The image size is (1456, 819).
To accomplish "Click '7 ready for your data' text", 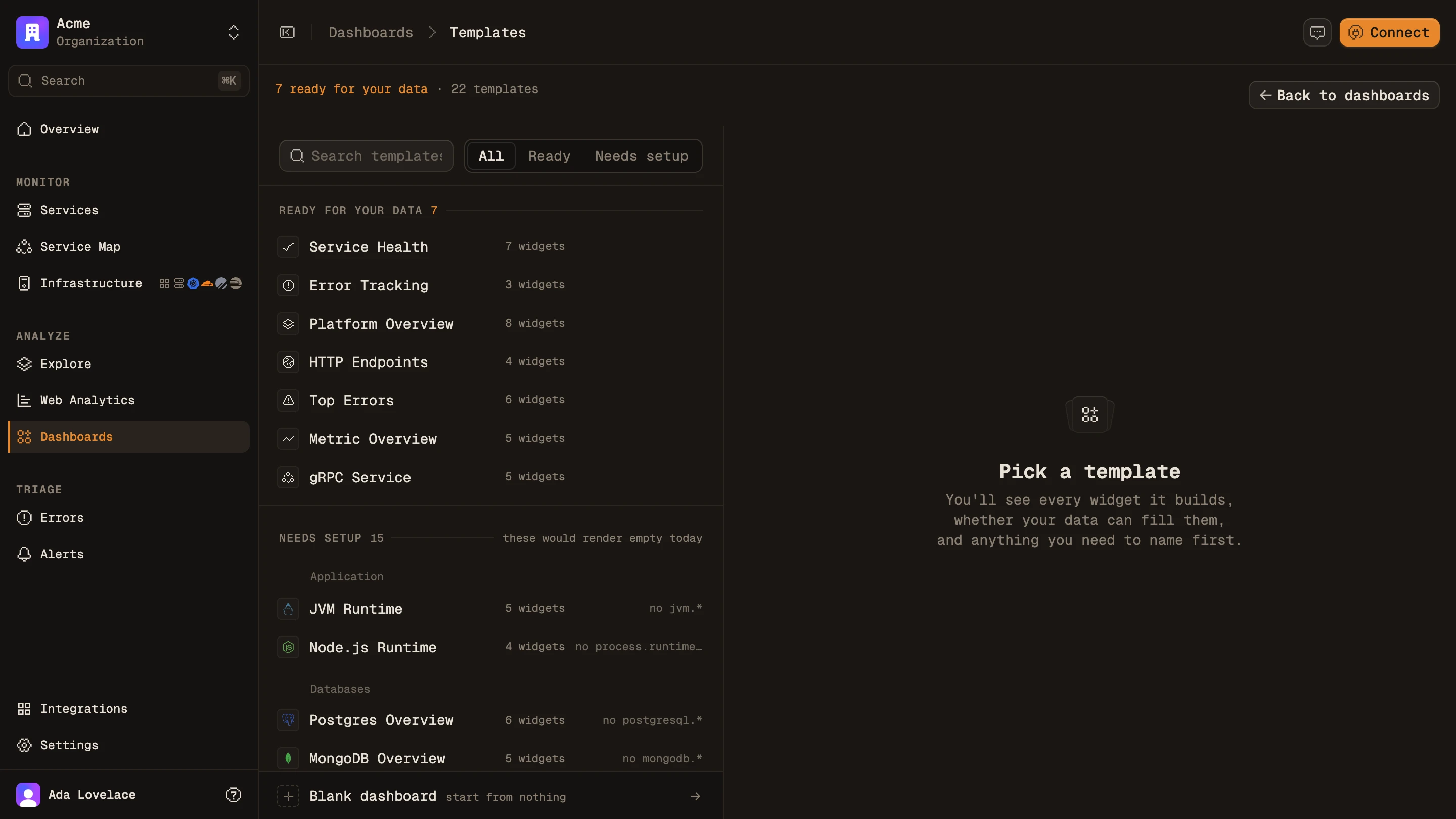I will click(x=351, y=89).
